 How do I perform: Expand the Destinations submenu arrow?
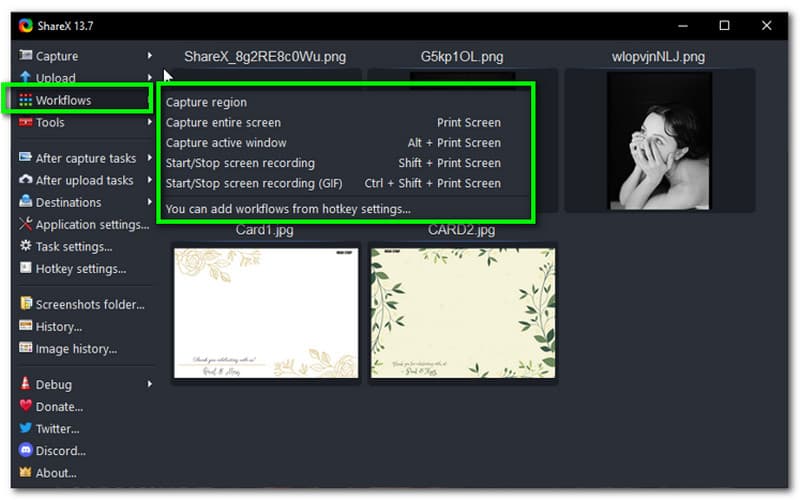coord(149,202)
